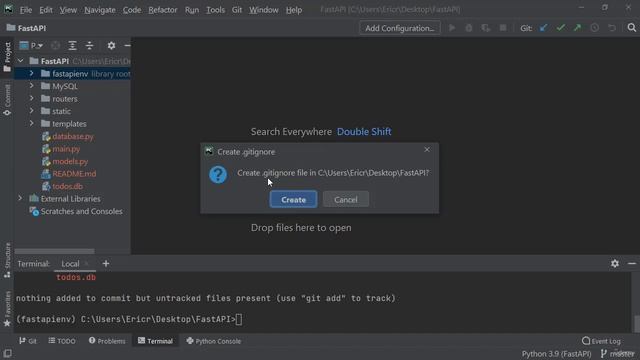Select Scratches and Consoles node
This screenshot has width=640, height=360.
coord(76,211)
